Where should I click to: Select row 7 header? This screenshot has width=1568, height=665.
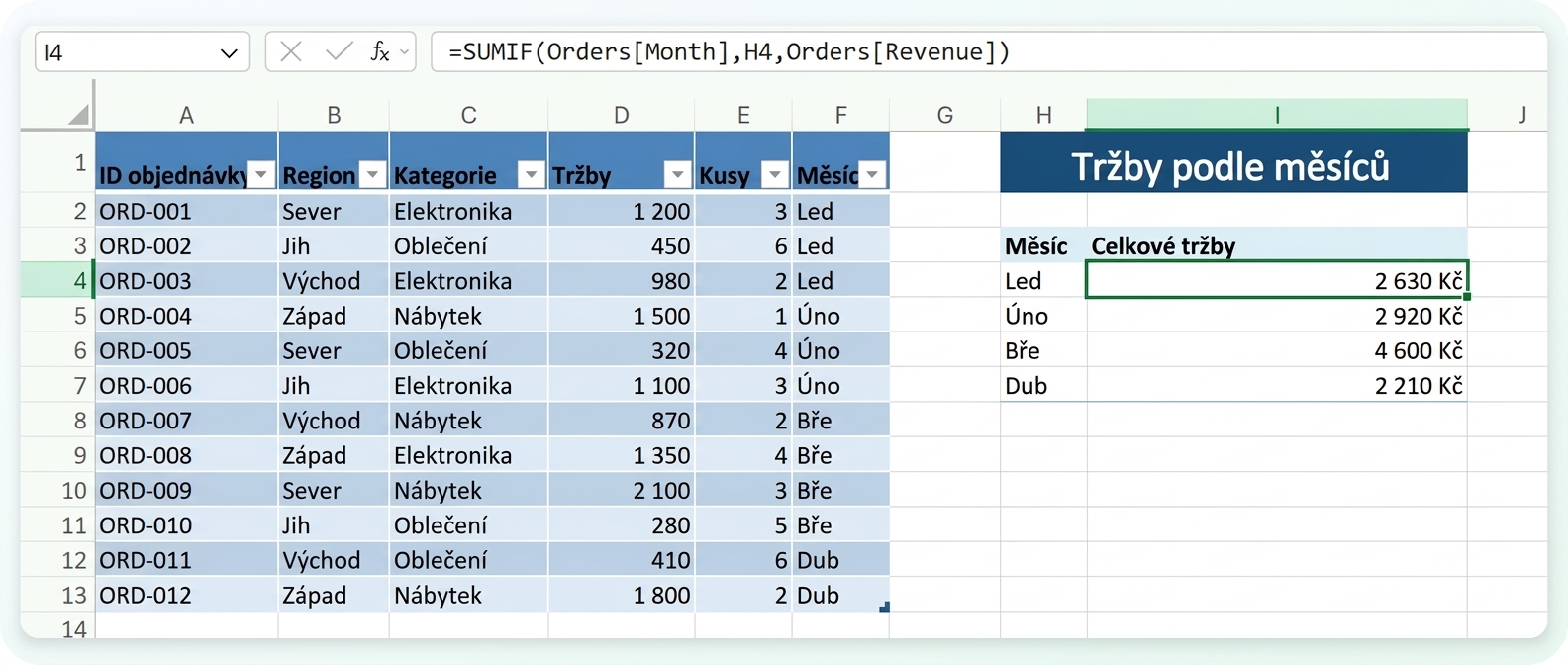click(x=57, y=385)
